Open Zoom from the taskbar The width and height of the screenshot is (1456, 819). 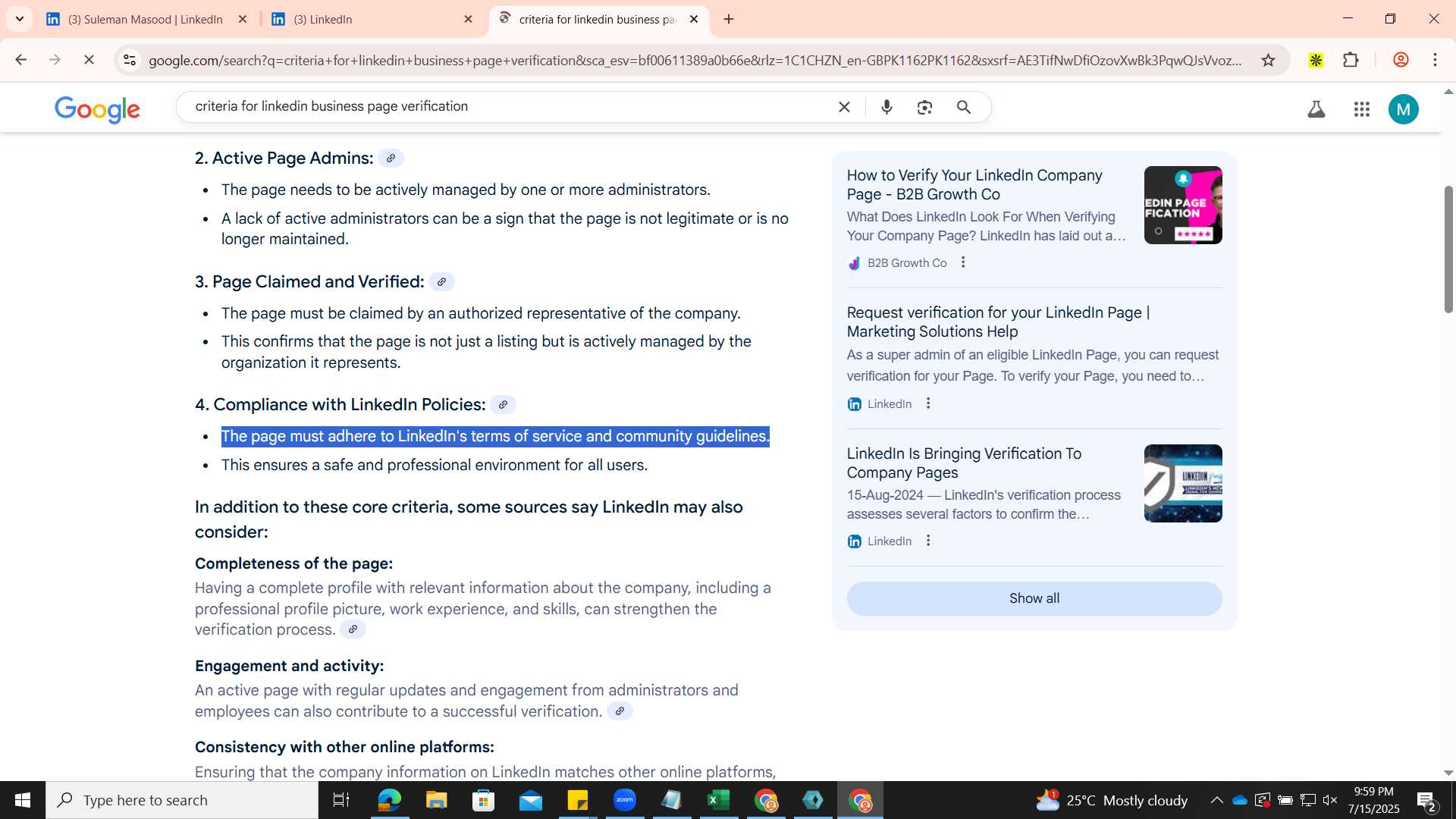(625, 800)
